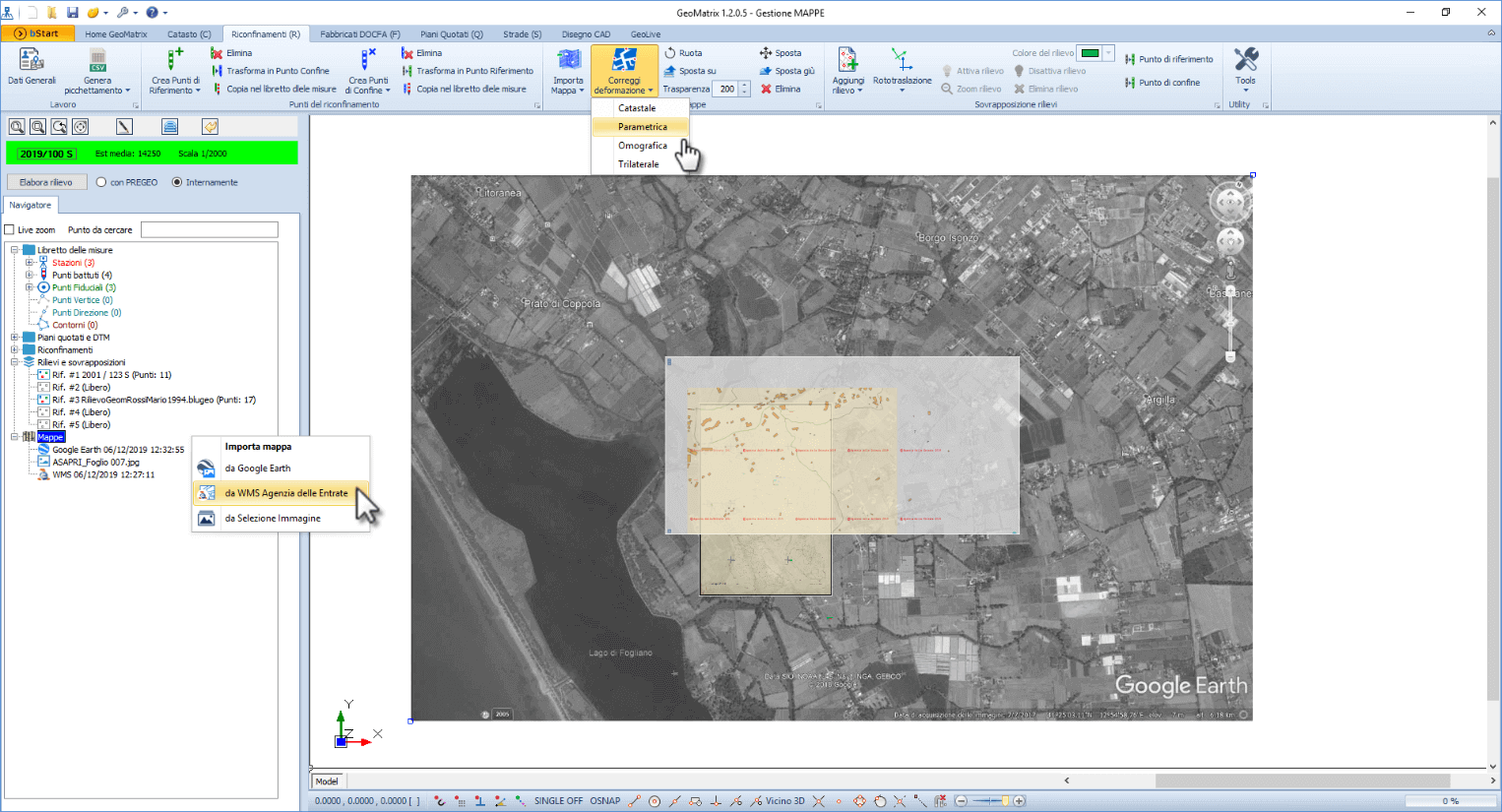Click Sposta su in the ribbon
Image resolution: width=1502 pixels, height=812 pixels.
689,71
